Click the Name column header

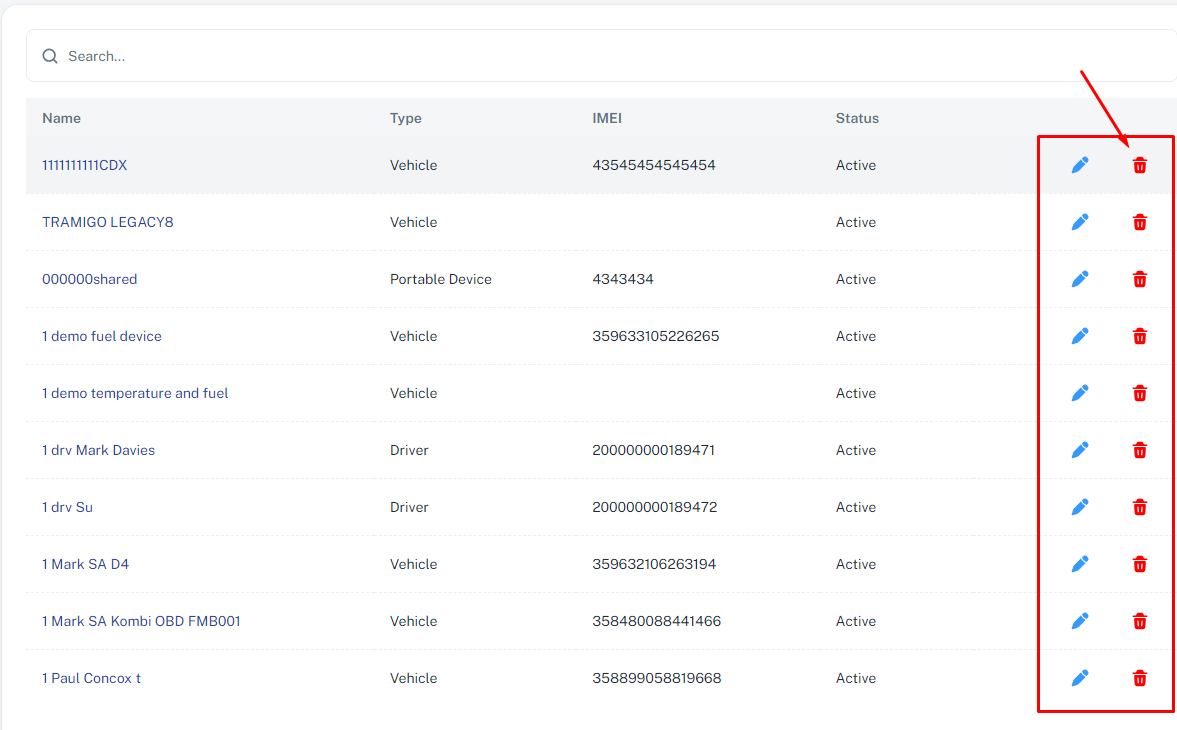[x=61, y=118]
